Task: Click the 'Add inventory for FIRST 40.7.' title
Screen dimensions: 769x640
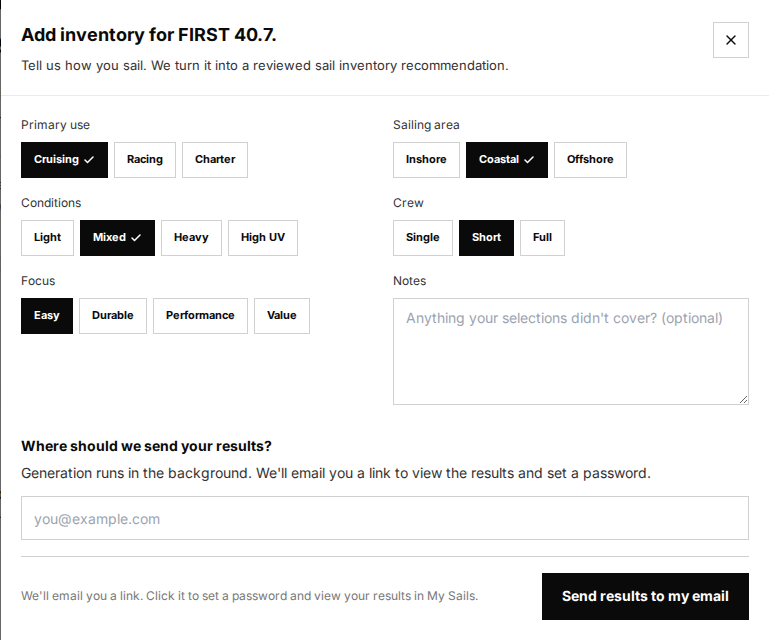Action: coord(149,35)
